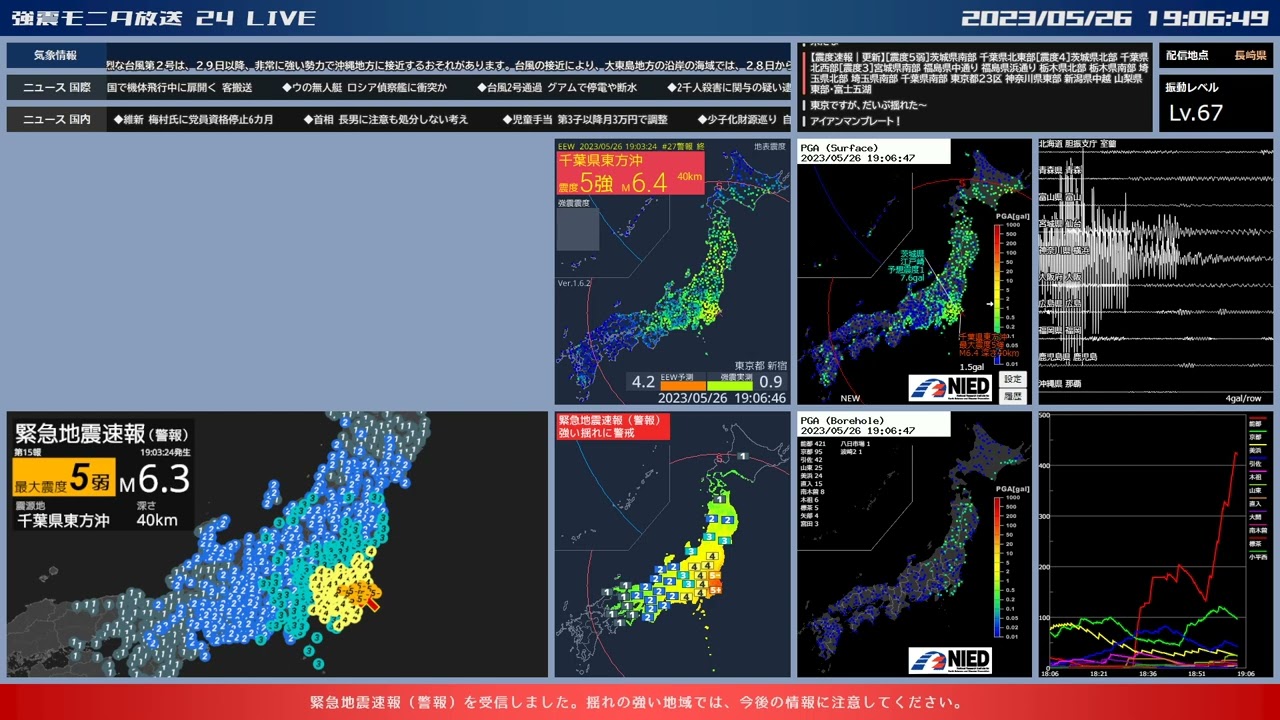Screen dimensions: 1280x720
Task: Click the 振動レベル Lv.67 indicator
Action: point(1216,103)
